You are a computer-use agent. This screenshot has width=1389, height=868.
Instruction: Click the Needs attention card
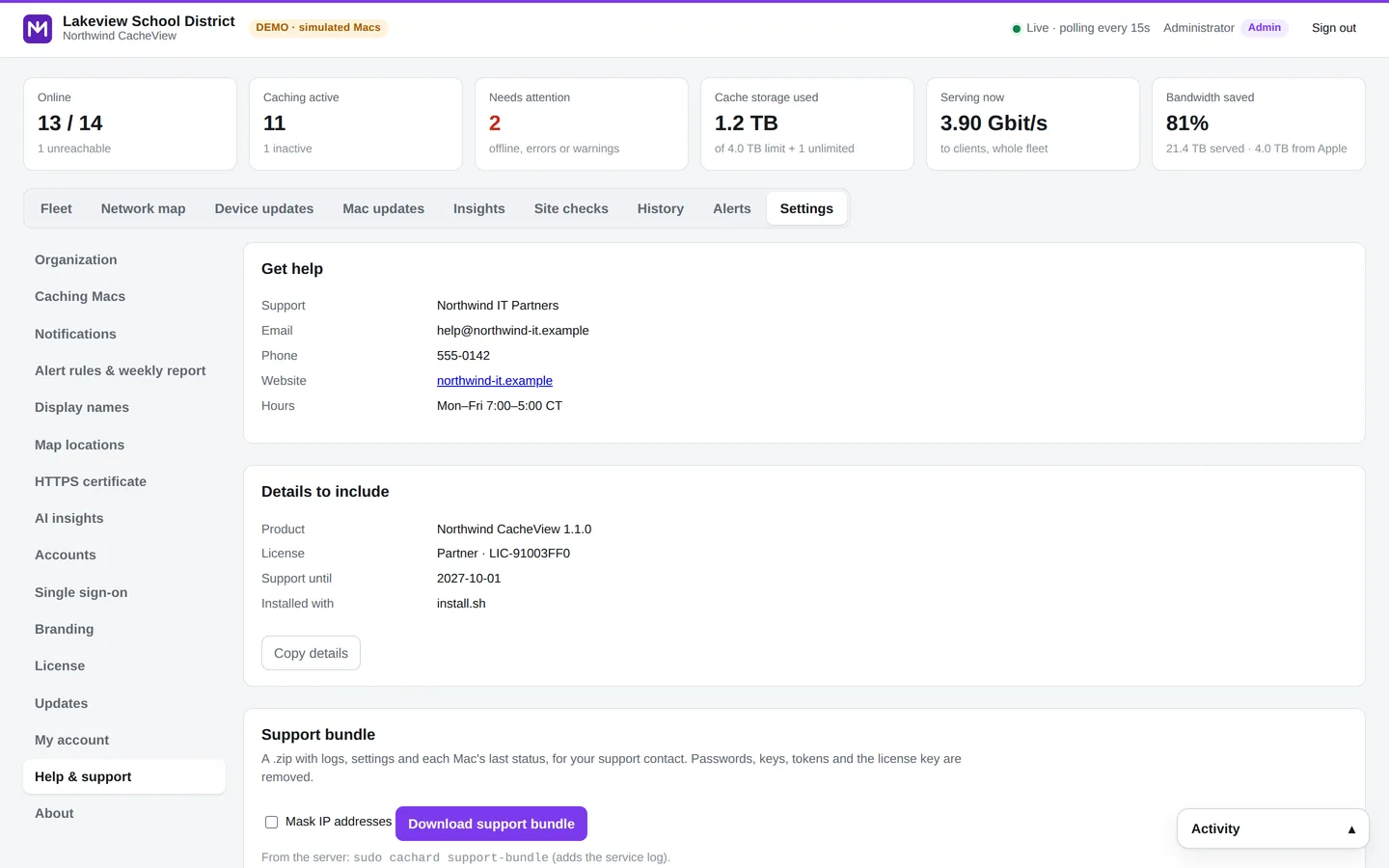click(582, 124)
